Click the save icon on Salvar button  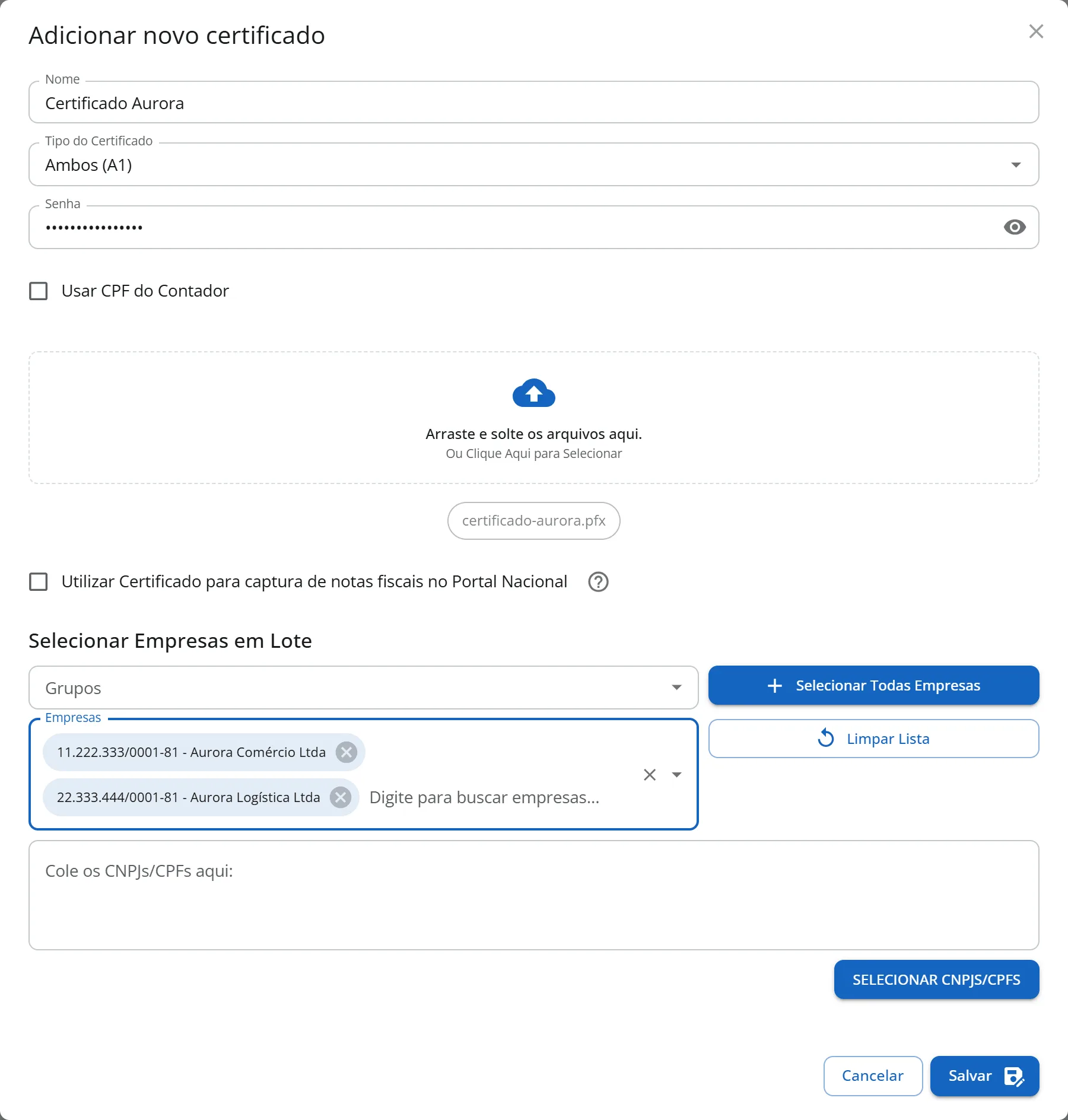1014,1076
